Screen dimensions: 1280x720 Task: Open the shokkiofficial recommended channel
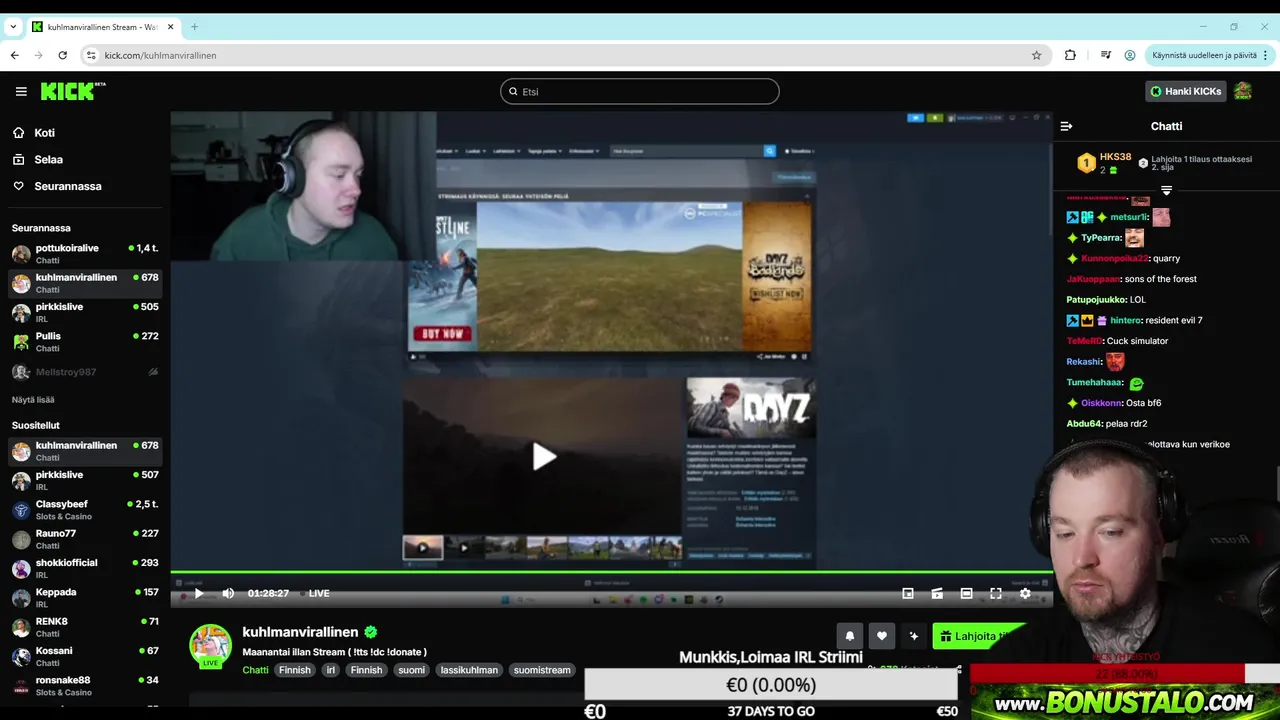click(x=86, y=568)
